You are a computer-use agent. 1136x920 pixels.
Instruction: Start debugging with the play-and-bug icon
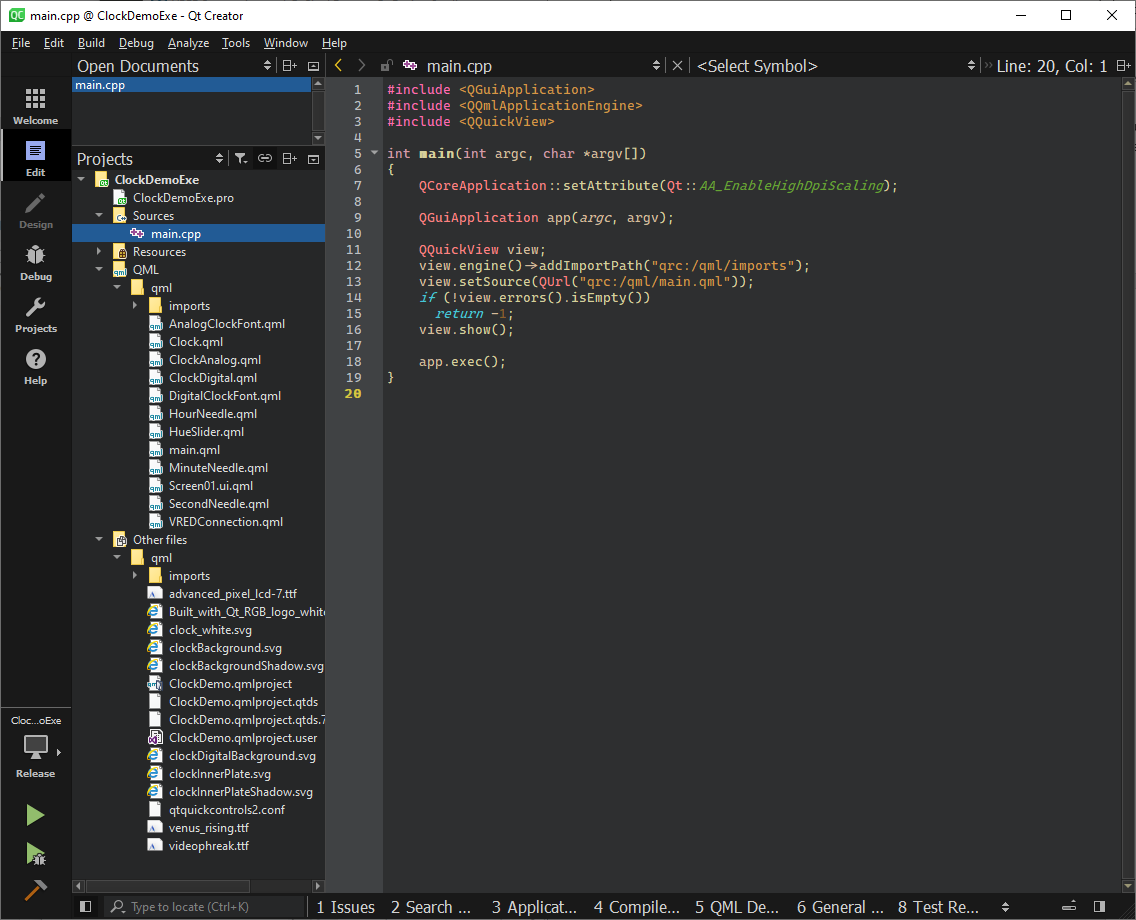[35, 855]
